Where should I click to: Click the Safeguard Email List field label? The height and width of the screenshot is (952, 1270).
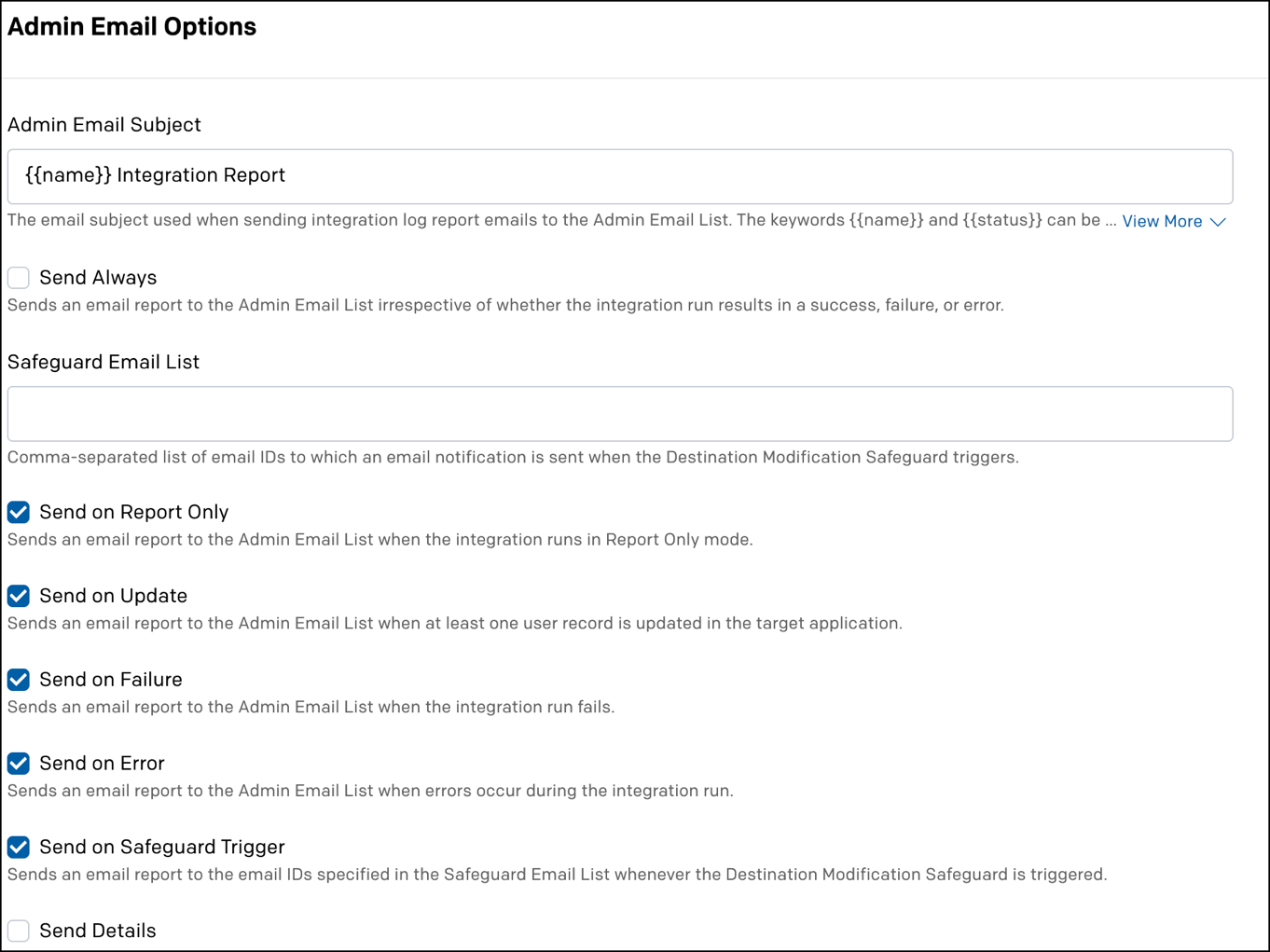coord(104,362)
